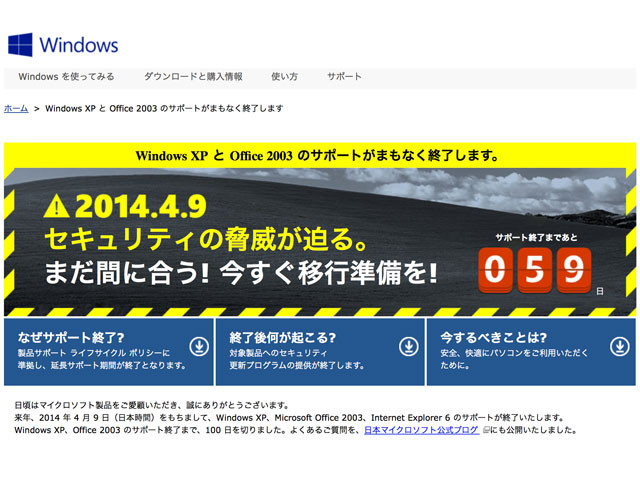Open the 'なぜサポート終了?' panel
This screenshot has width=640, height=480.
109,352
